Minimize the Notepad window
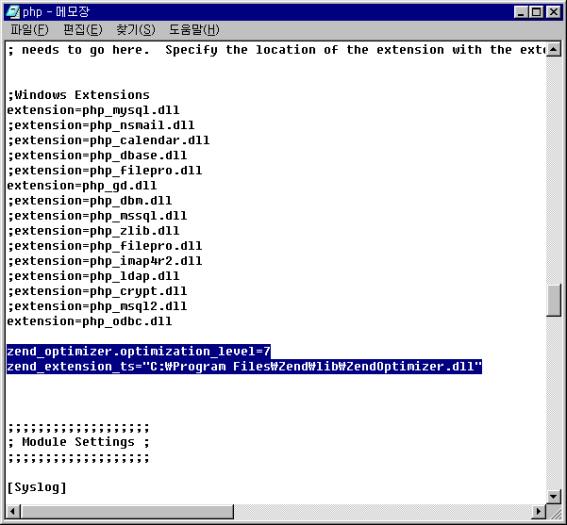567x525 pixels. tap(521, 12)
